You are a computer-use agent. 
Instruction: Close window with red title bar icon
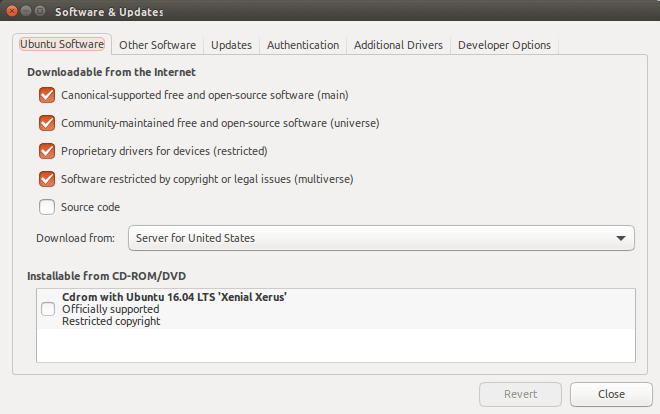coord(12,11)
